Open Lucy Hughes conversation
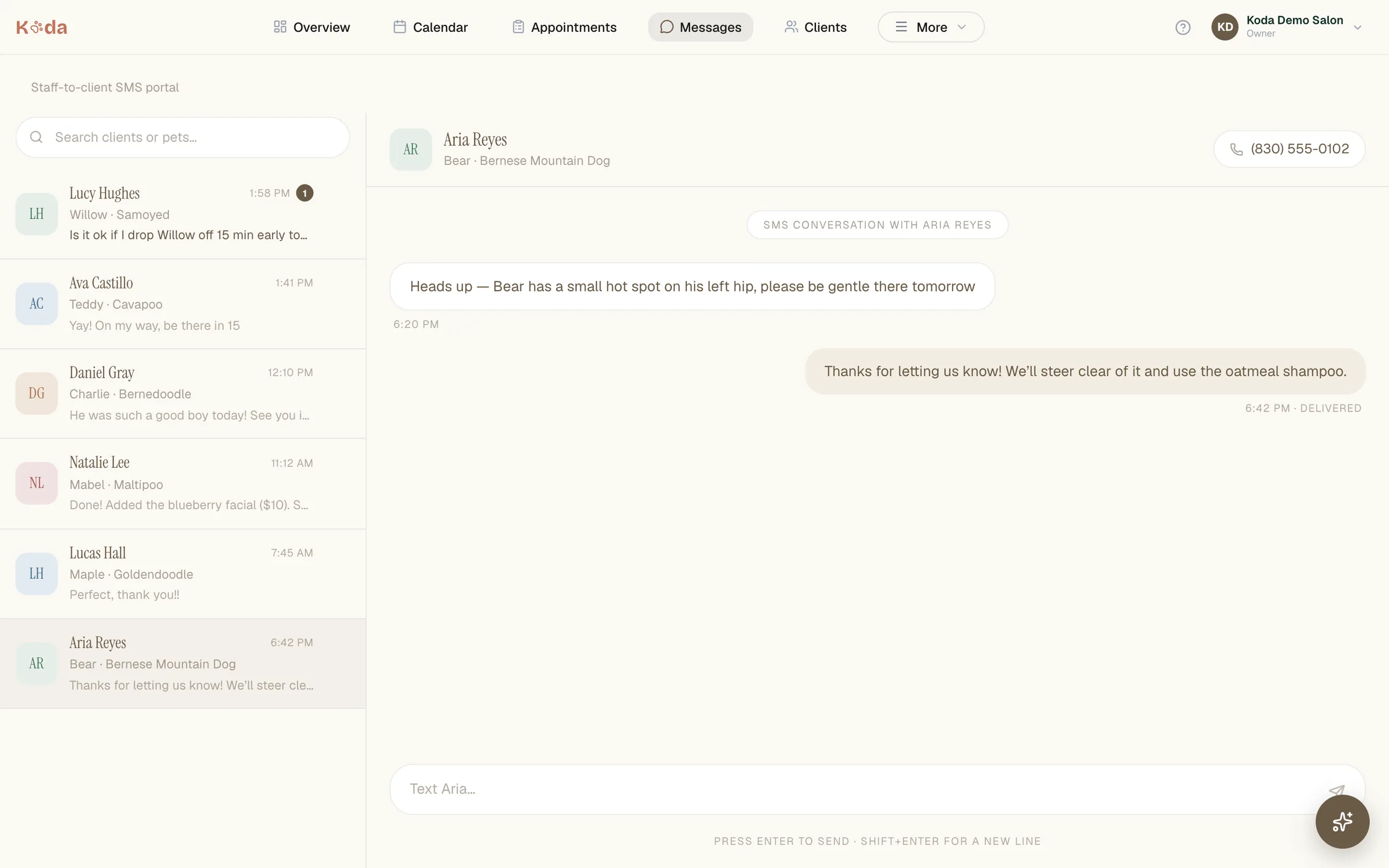Viewport: 1389px width, 868px height. [x=183, y=214]
